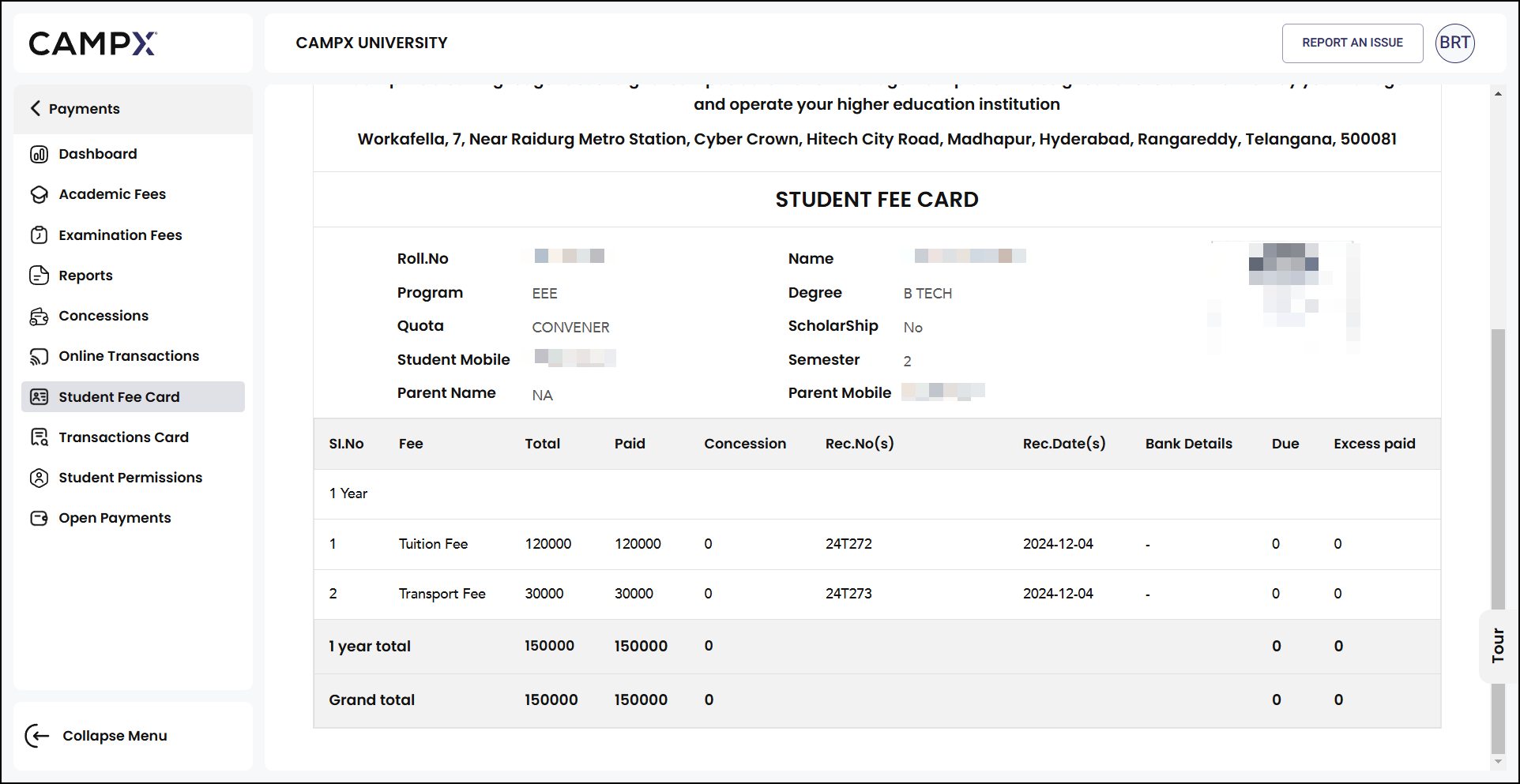Image resolution: width=1520 pixels, height=784 pixels.
Task: Click the Sl.No column header
Action: [346, 444]
